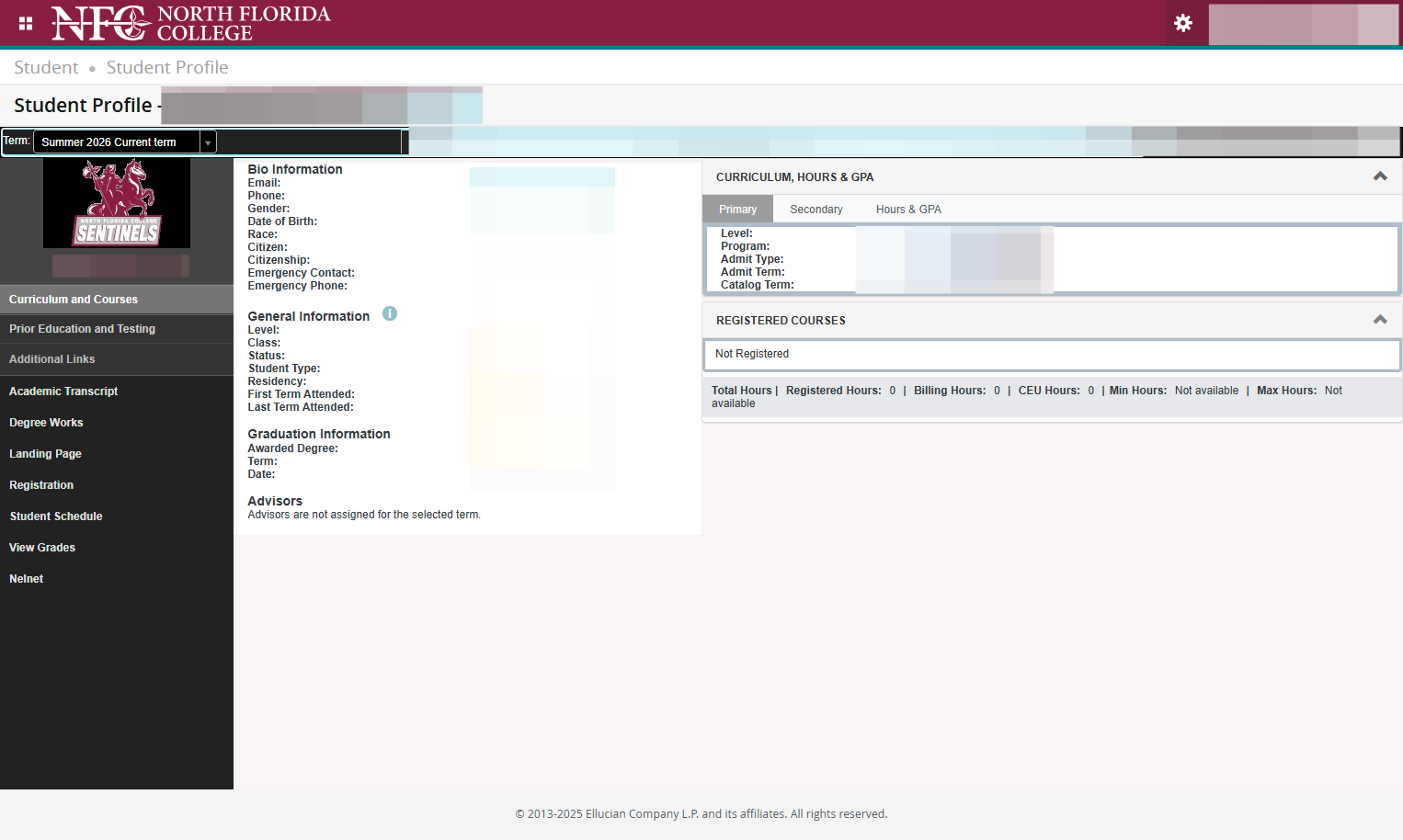This screenshot has height=840, width=1403.
Task: Click the 'Not Registered' text
Action: point(752,354)
